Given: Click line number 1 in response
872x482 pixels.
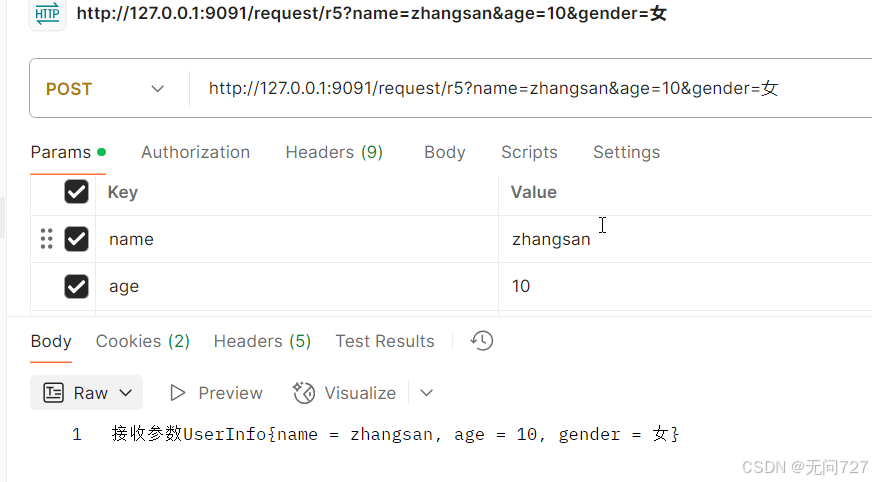Looking at the screenshot, I should coord(77,434).
